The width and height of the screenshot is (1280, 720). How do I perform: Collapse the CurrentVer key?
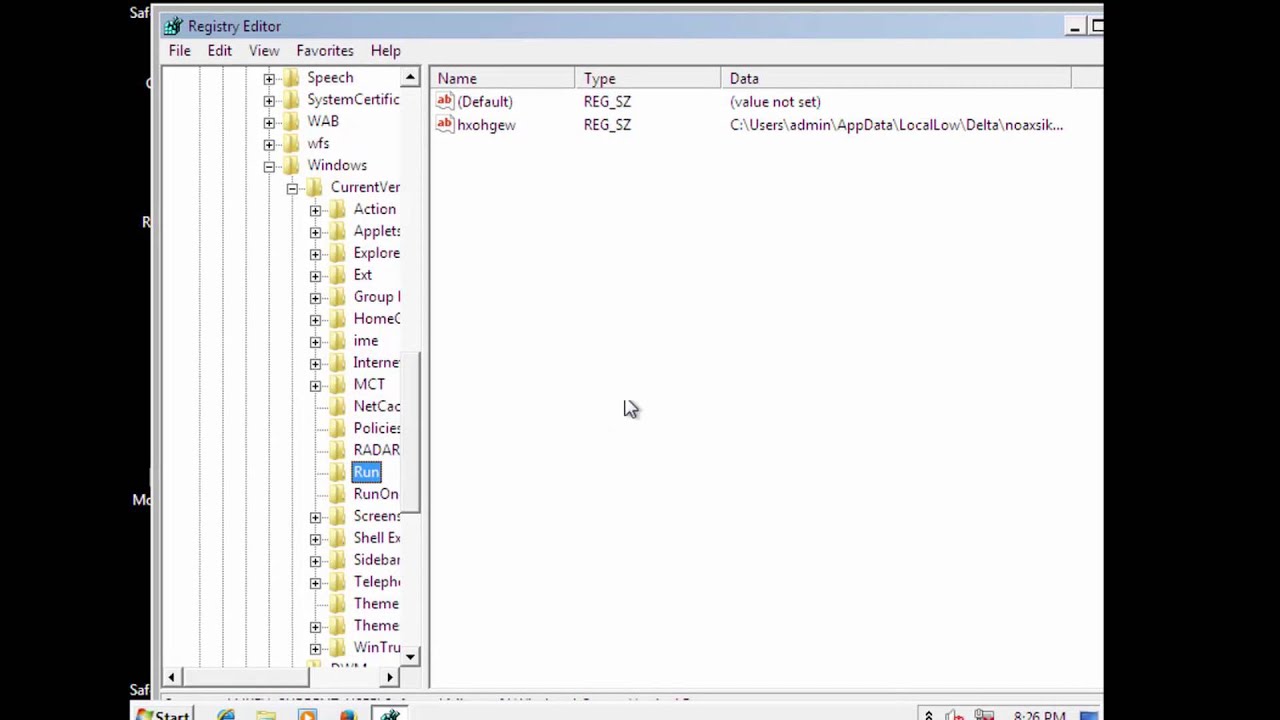292,188
